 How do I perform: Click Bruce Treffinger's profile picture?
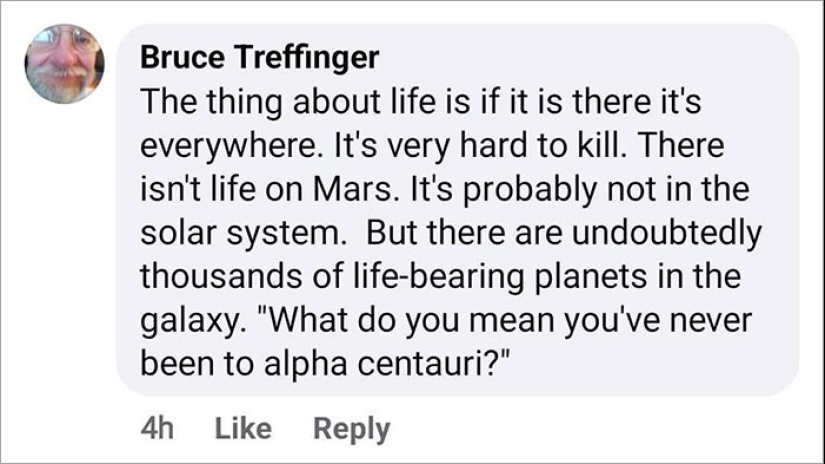tap(62, 63)
